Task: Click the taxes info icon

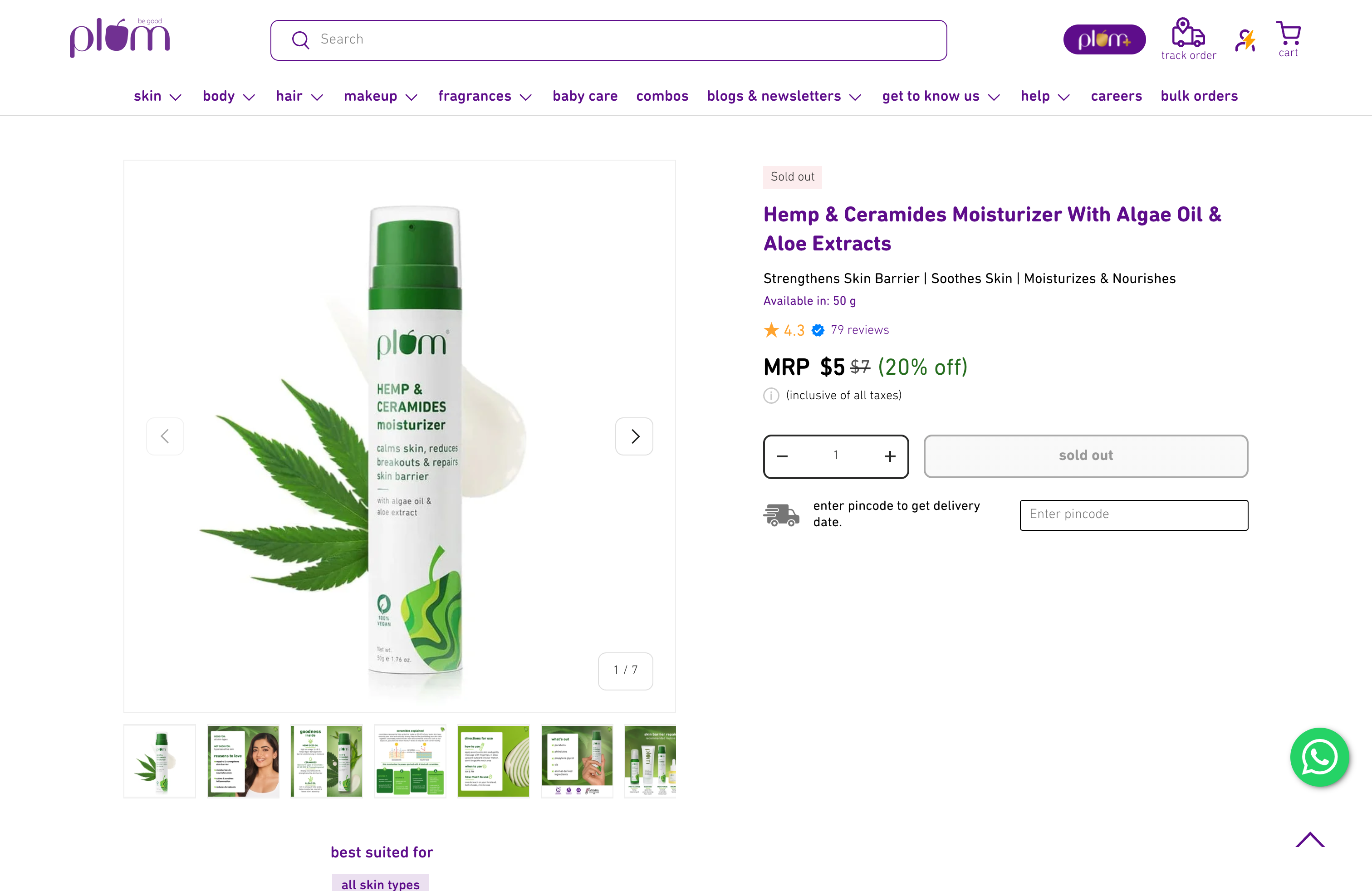Action: 771,395
